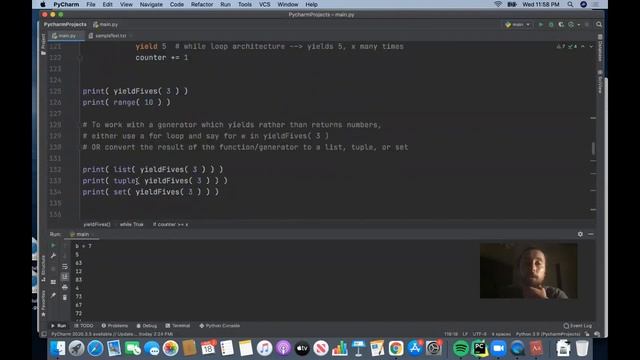Open the Favorites tool window side tab
The height and width of the screenshot is (360, 640).
[43, 303]
